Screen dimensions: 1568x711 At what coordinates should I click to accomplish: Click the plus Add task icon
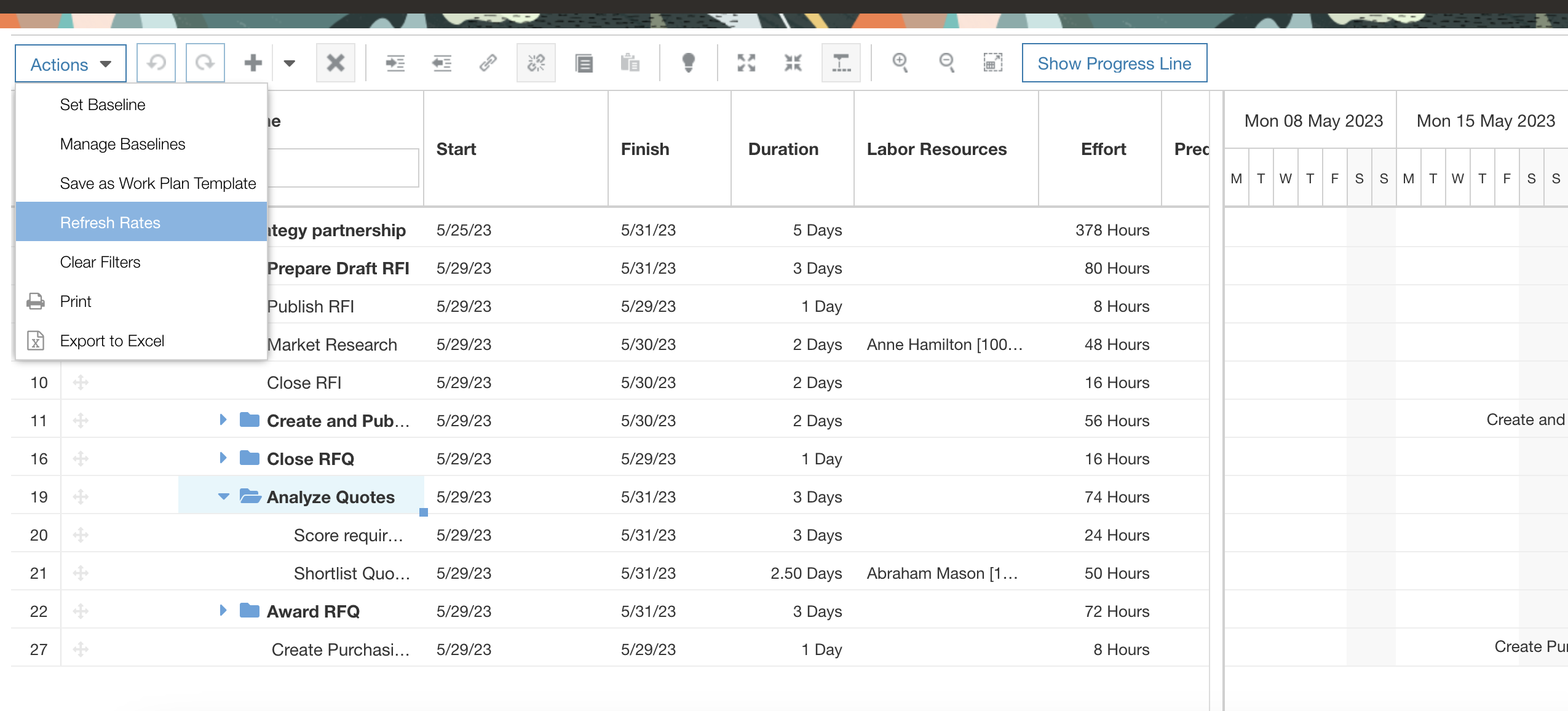[x=253, y=63]
